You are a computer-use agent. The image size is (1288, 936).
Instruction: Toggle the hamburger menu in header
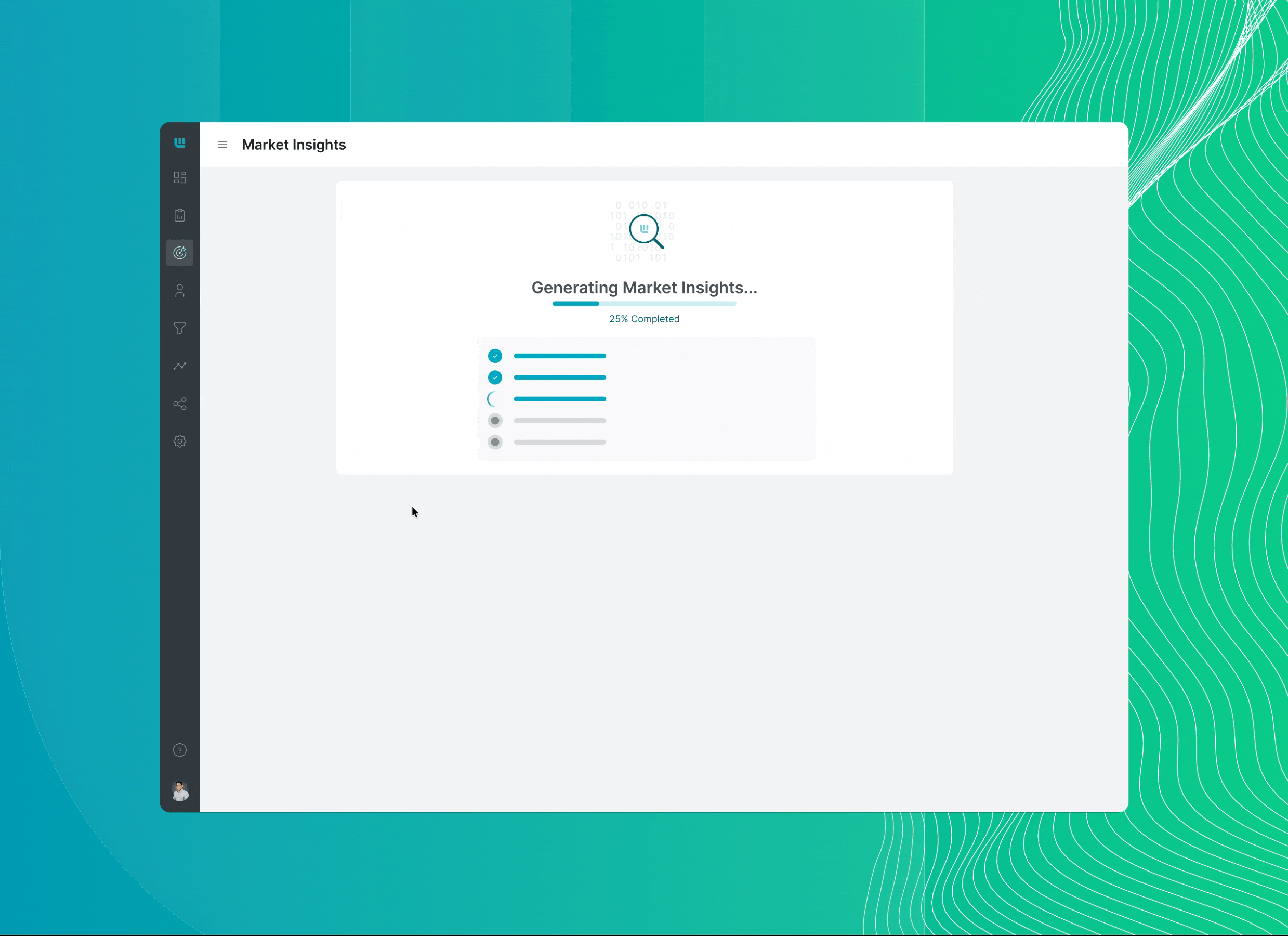222,145
